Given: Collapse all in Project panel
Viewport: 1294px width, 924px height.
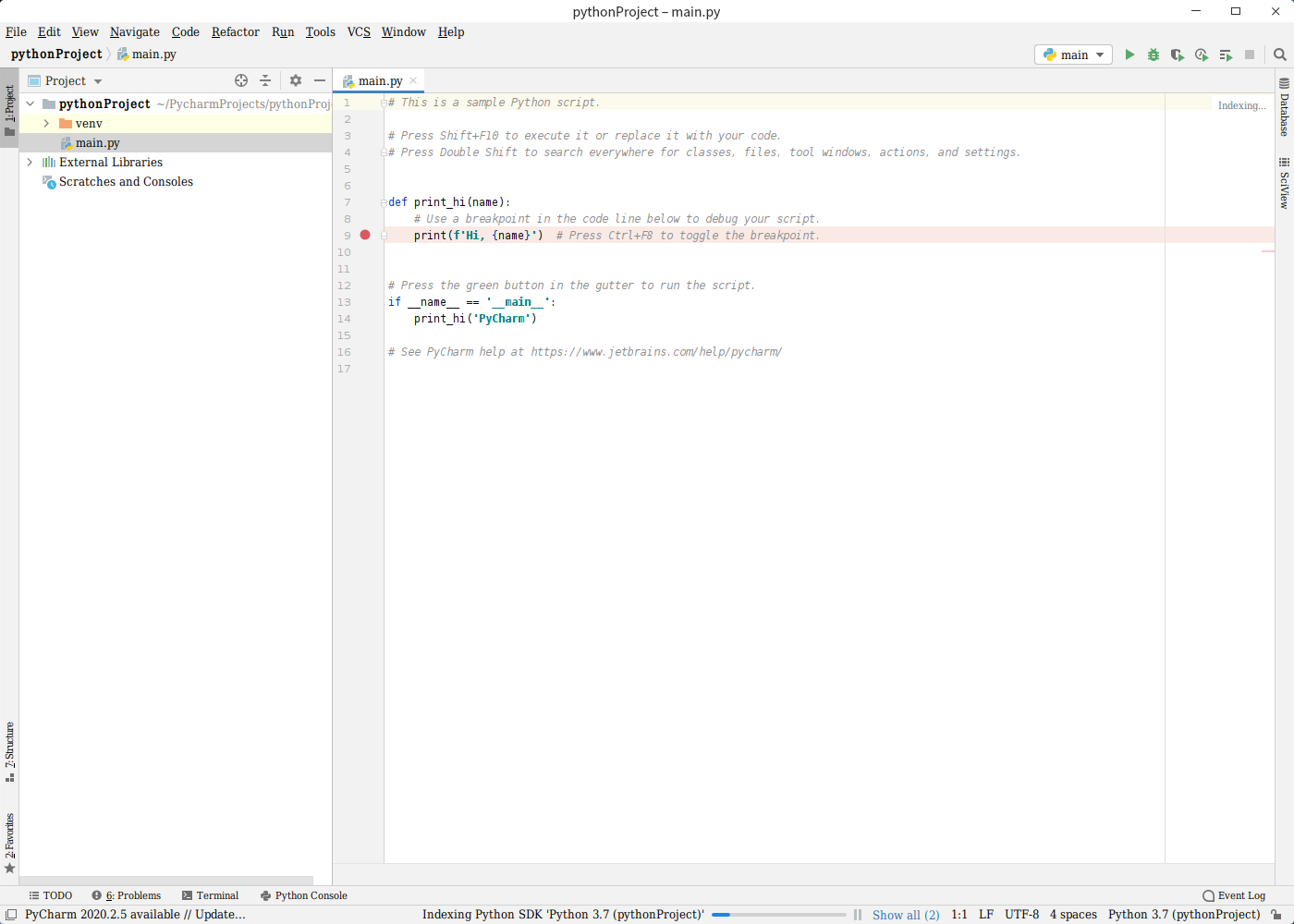Looking at the screenshot, I should [x=265, y=80].
